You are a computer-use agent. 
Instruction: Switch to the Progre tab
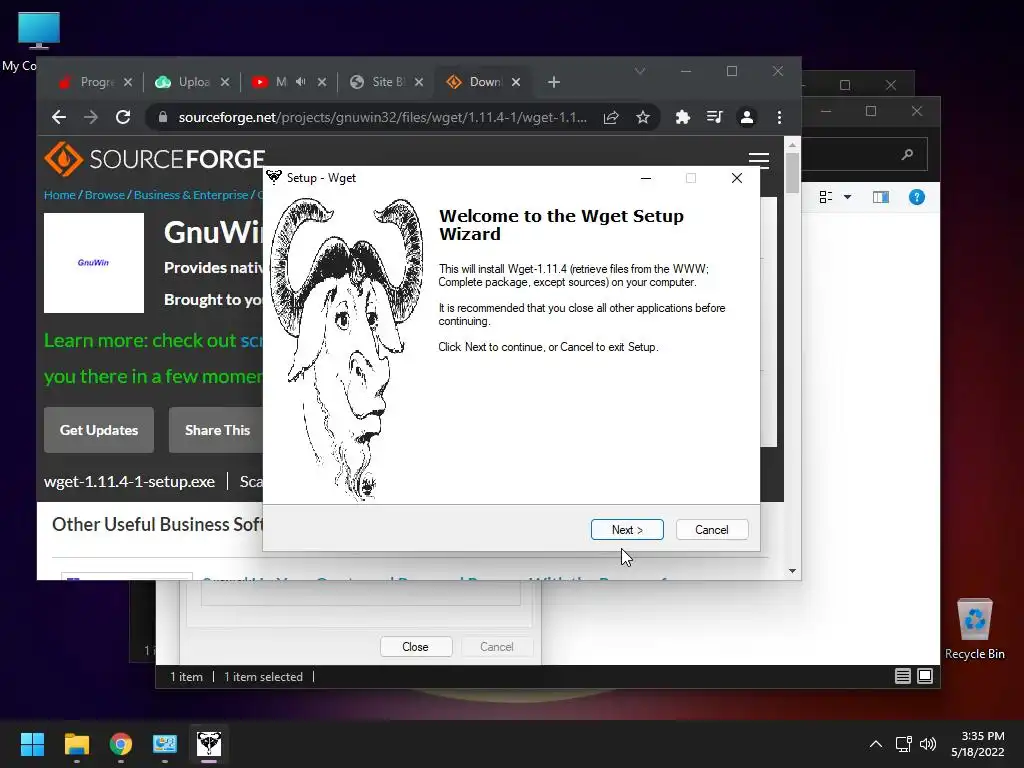97,82
